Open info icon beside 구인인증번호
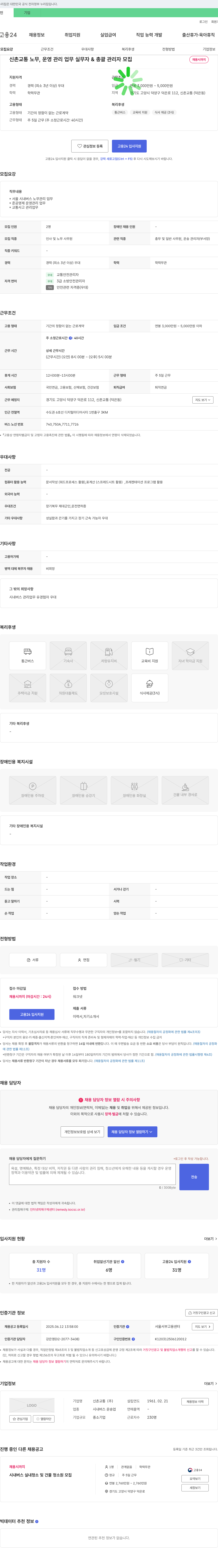Image resolution: width=218 pixels, height=1568 pixels. (133, 1339)
